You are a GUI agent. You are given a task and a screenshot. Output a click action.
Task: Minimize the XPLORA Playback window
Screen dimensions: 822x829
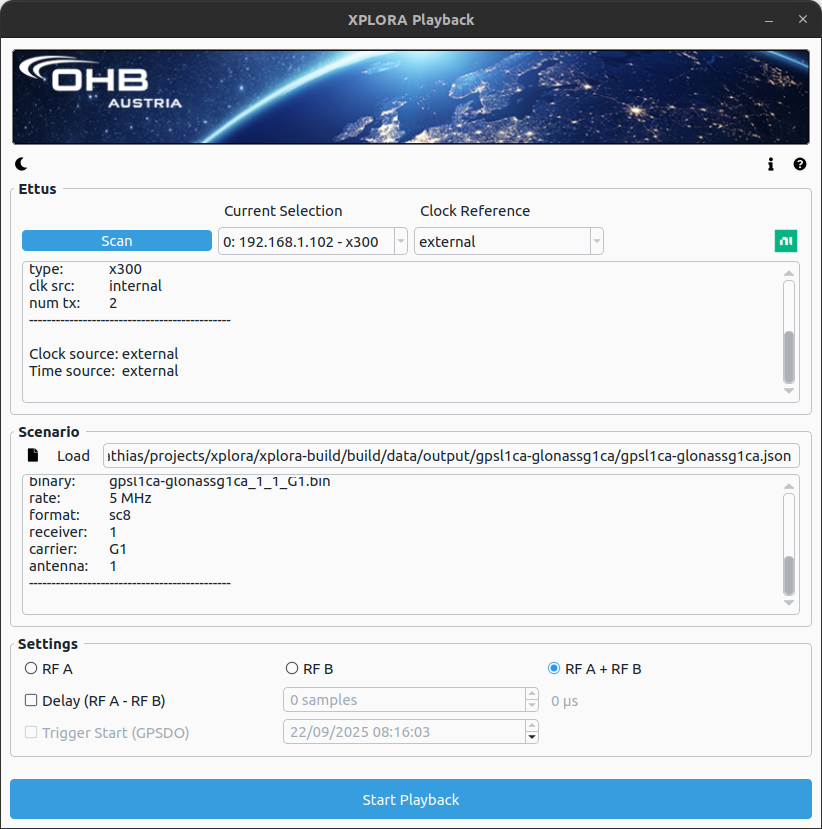(x=768, y=20)
